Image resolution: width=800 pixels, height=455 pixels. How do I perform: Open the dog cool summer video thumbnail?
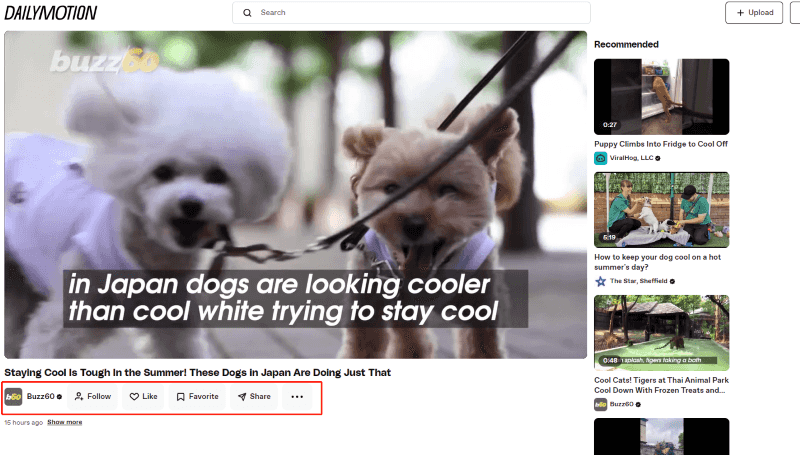point(661,209)
